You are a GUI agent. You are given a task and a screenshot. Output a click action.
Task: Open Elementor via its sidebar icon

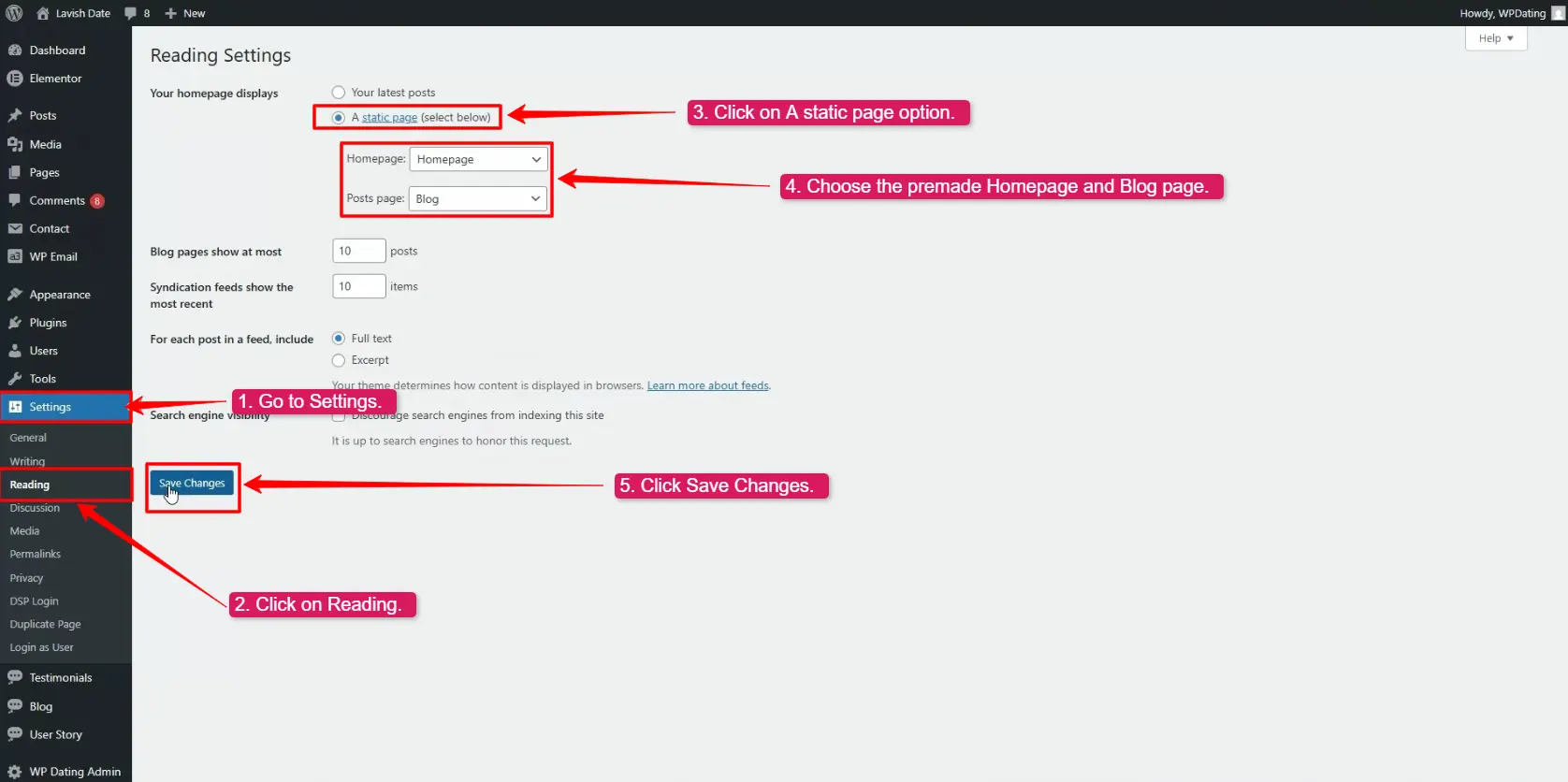point(15,79)
